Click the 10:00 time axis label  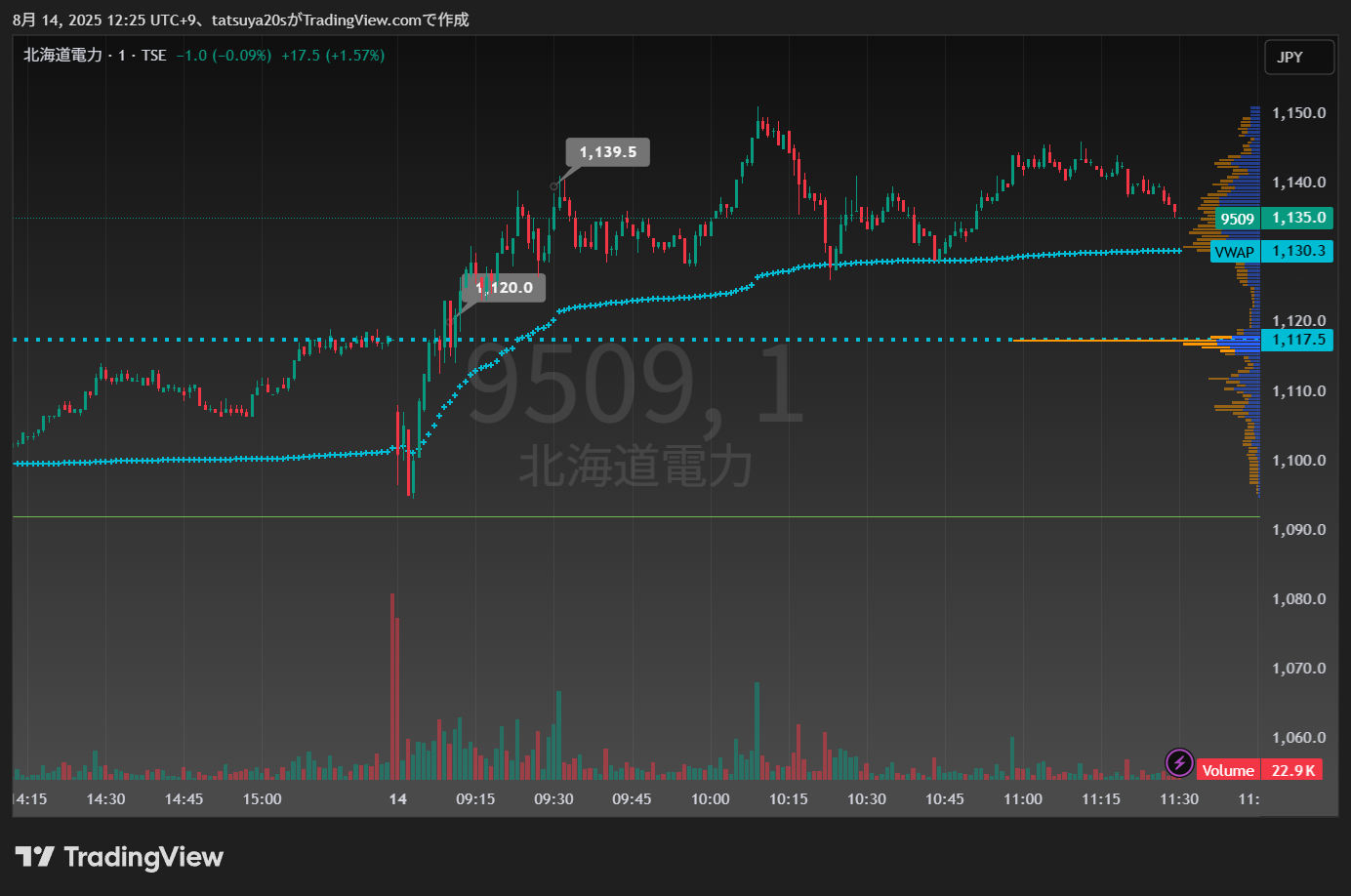click(710, 799)
